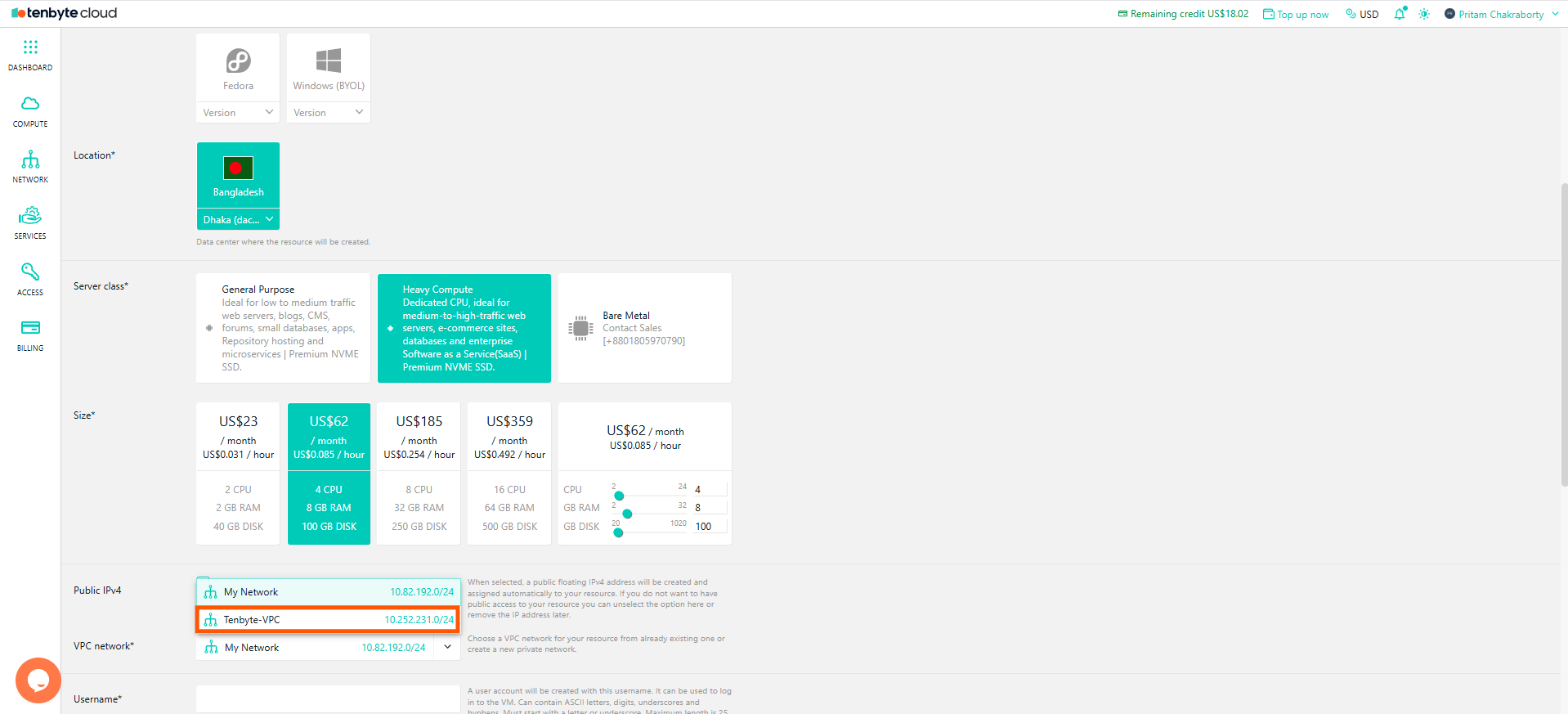Open the VPC network dropdown arrow
Viewport: 1568px width, 714px height.
tap(447, 647)
